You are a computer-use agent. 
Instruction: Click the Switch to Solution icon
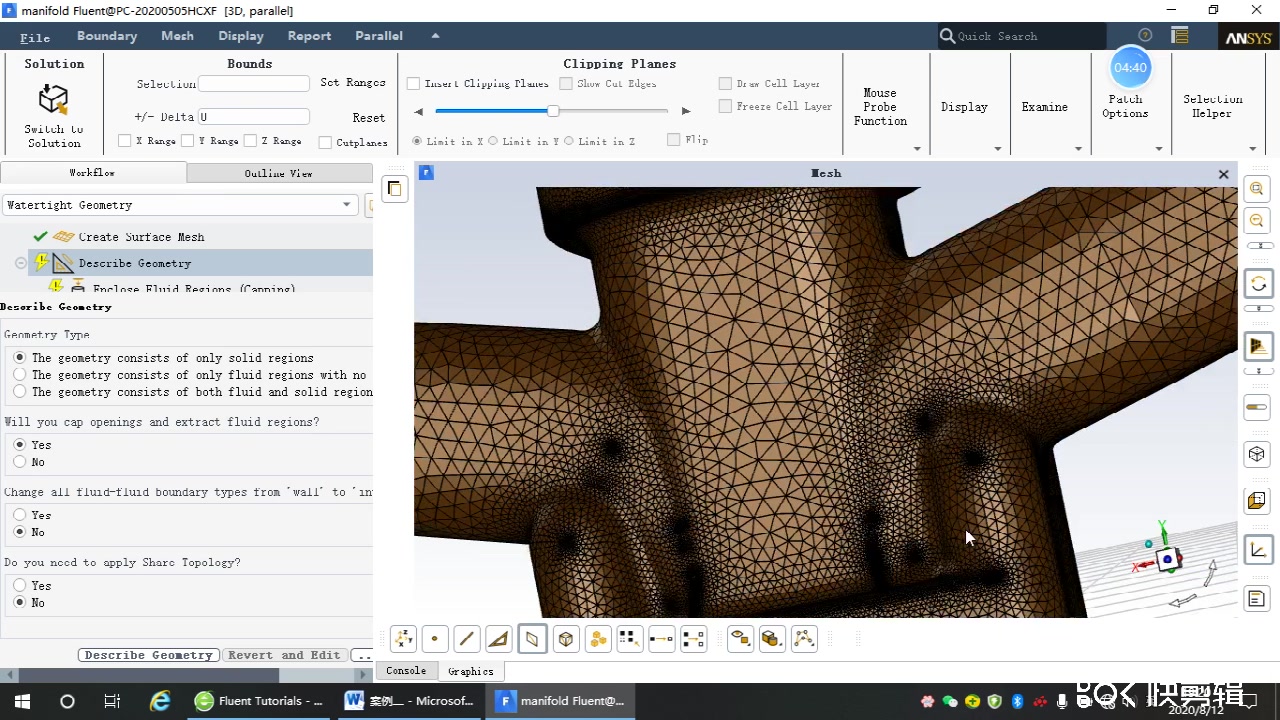pos(53,100)
